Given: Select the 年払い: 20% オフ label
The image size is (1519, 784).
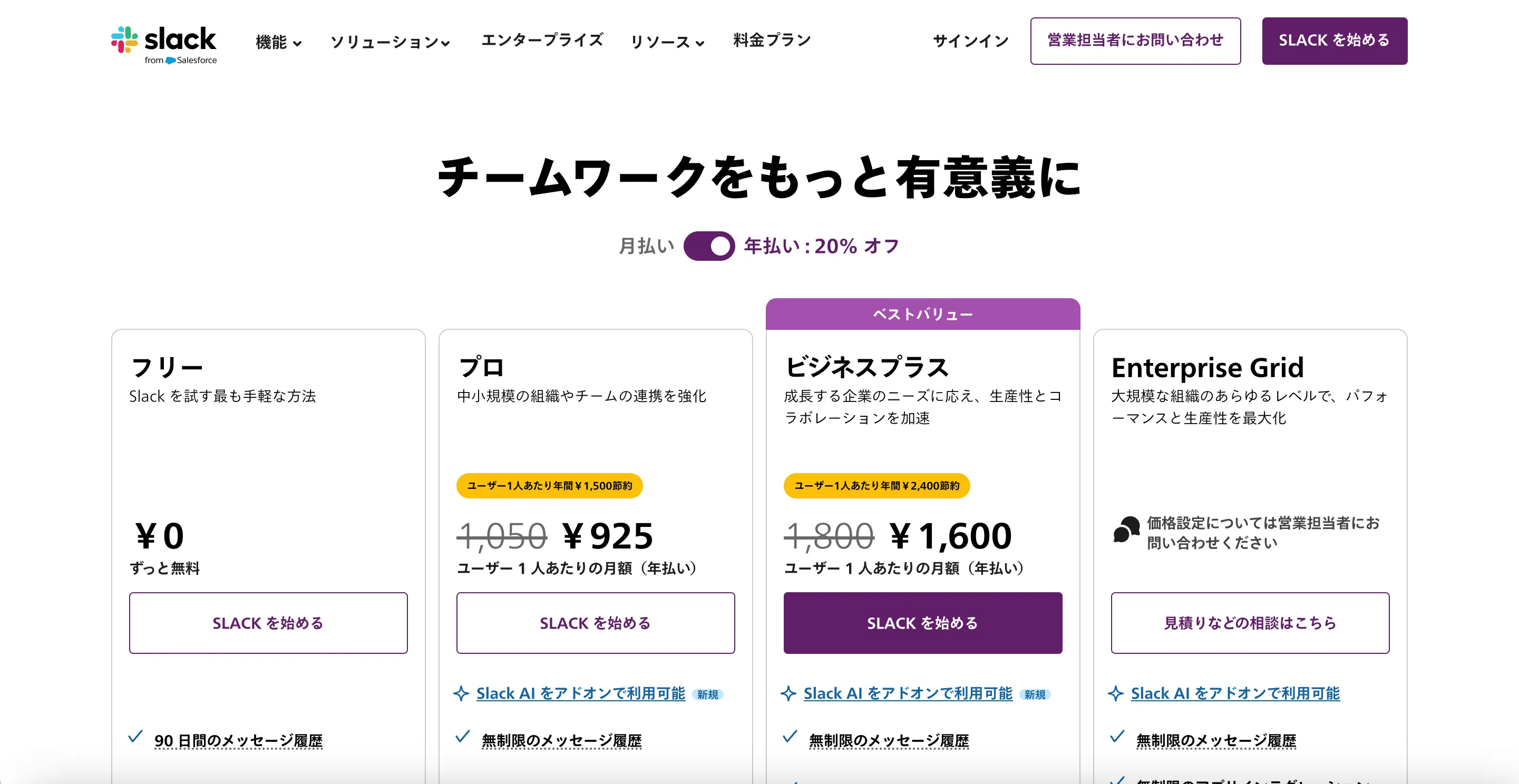Looking at the screenshot, I should tap(821, 246).
